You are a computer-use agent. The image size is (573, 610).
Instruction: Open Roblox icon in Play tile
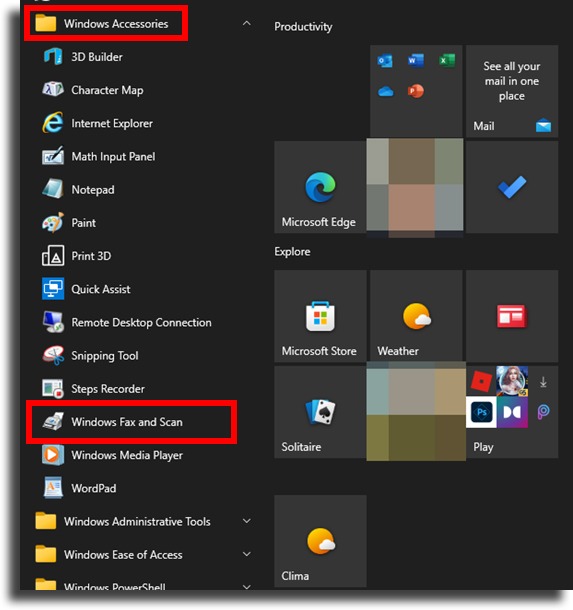pos(481,381)
